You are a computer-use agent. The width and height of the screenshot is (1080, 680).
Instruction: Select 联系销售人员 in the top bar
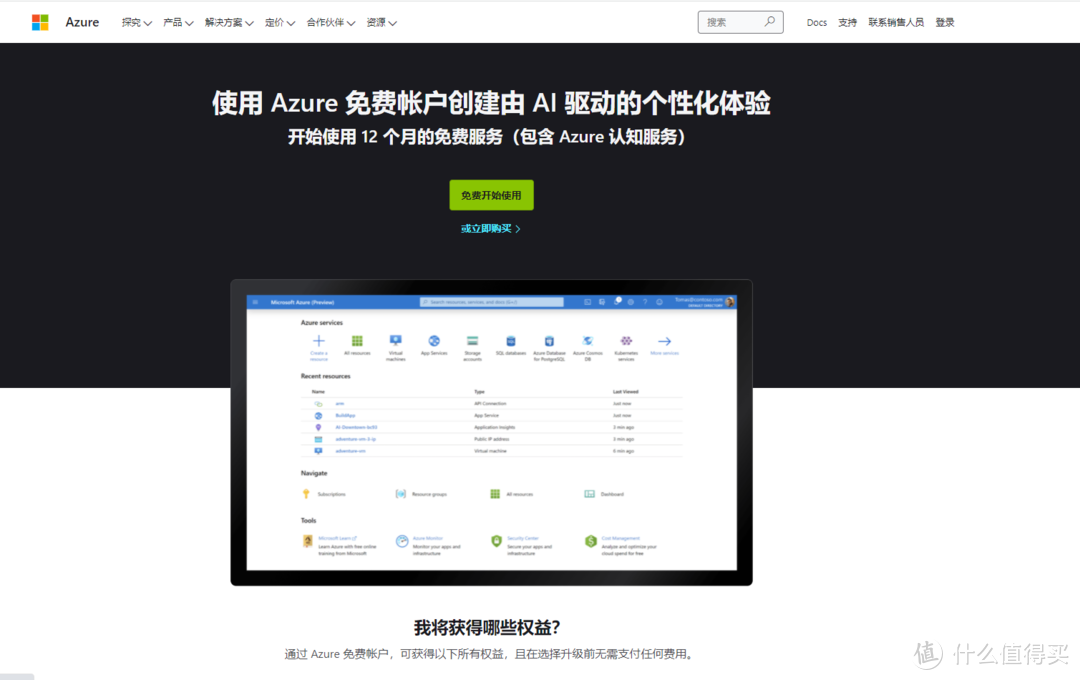coord(897,22)
